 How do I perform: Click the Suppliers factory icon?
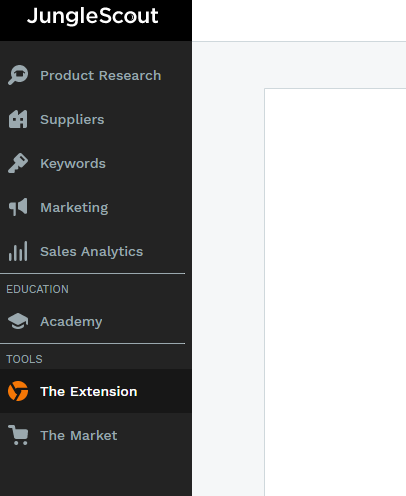tap(18, 119)
